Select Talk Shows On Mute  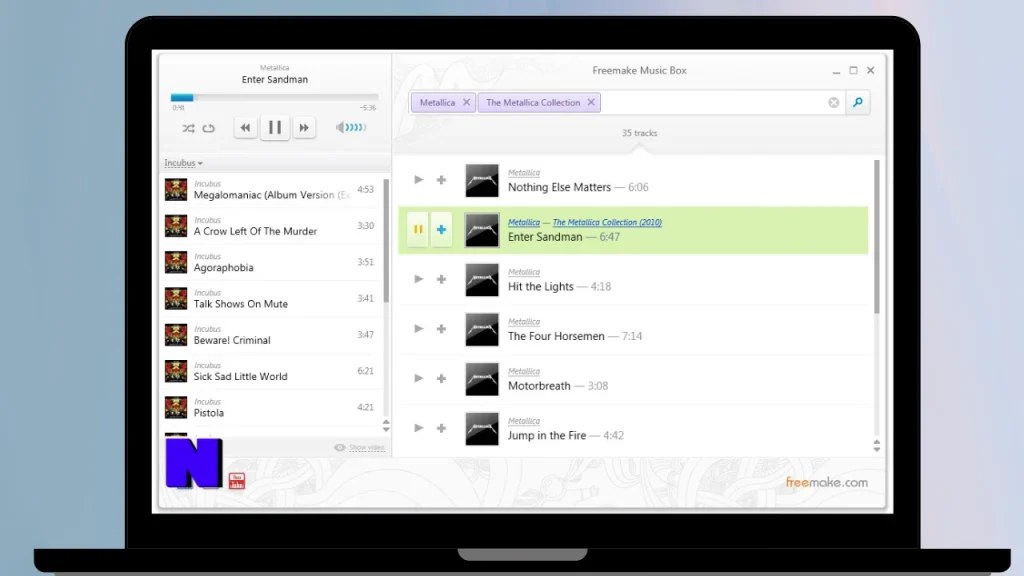click(x=271, y=298)
